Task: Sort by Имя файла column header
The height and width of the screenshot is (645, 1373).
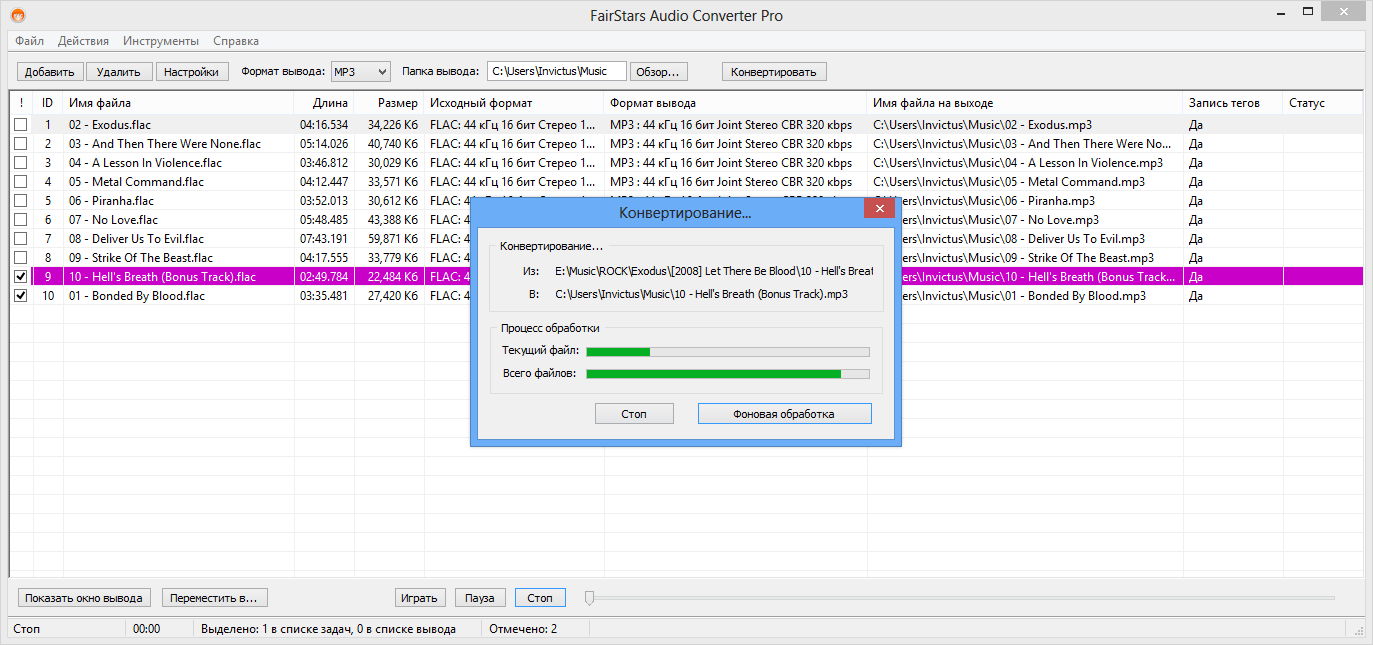Action: [178, 103]
